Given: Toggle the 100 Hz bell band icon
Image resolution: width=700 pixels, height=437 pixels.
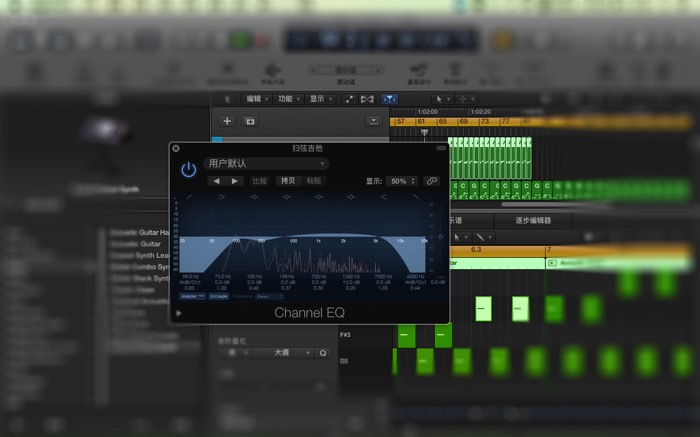Looking at the screenshot, I should click(x=254, y=197).
